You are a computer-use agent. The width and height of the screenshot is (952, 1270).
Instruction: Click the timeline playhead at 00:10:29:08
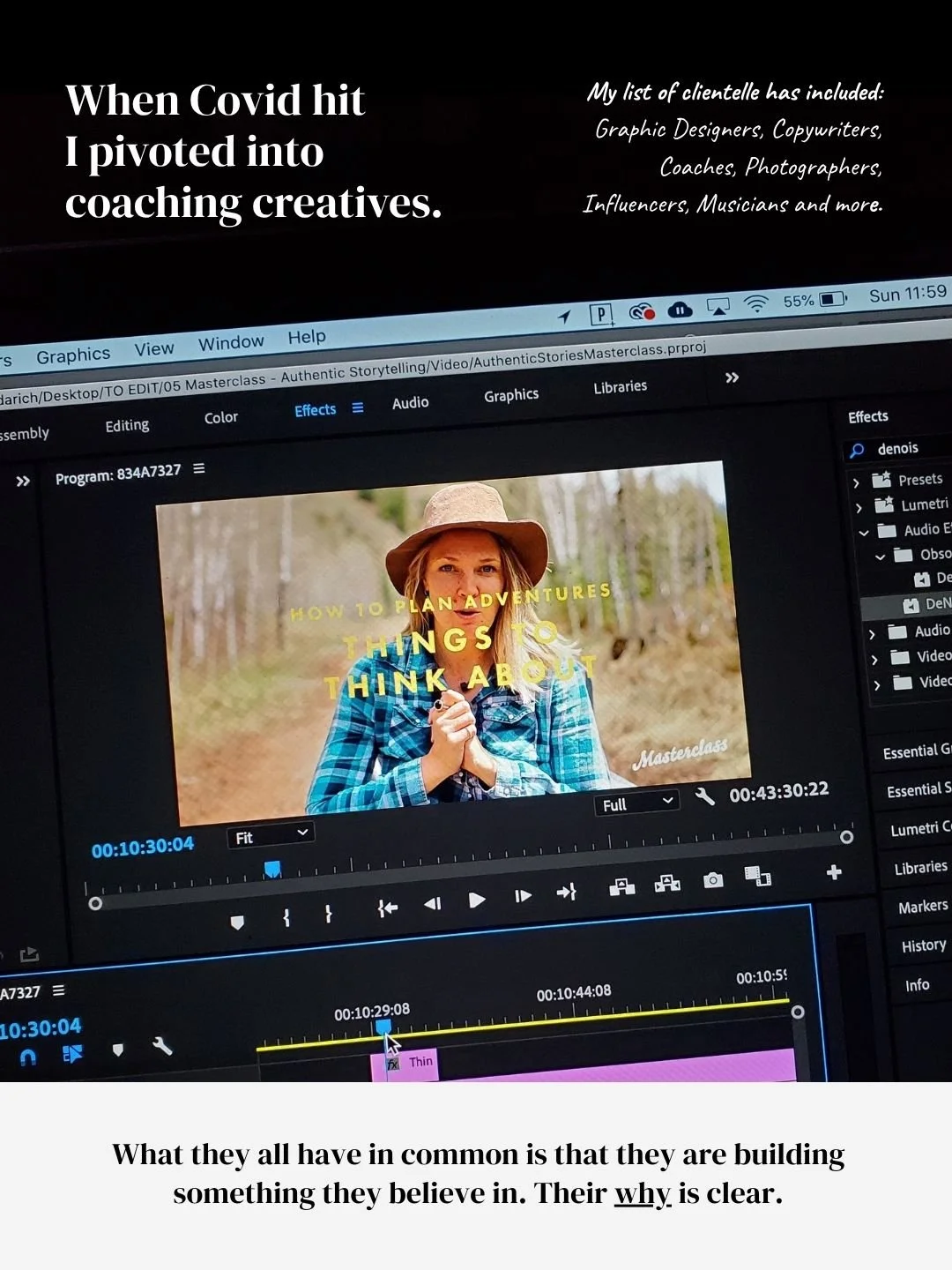click(383, 1027)
